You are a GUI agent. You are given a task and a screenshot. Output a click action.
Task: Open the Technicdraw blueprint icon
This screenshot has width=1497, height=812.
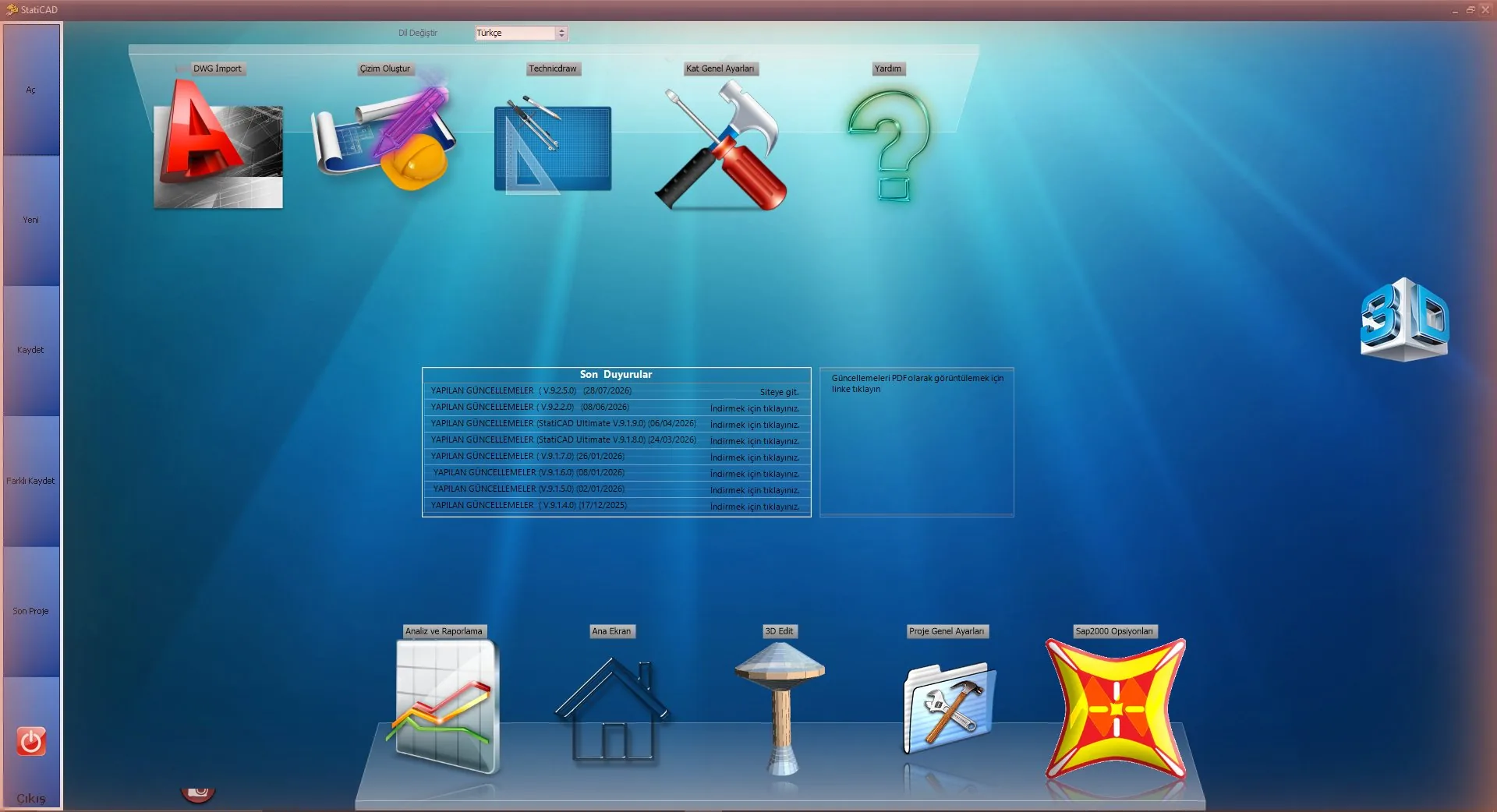[552, 147]
